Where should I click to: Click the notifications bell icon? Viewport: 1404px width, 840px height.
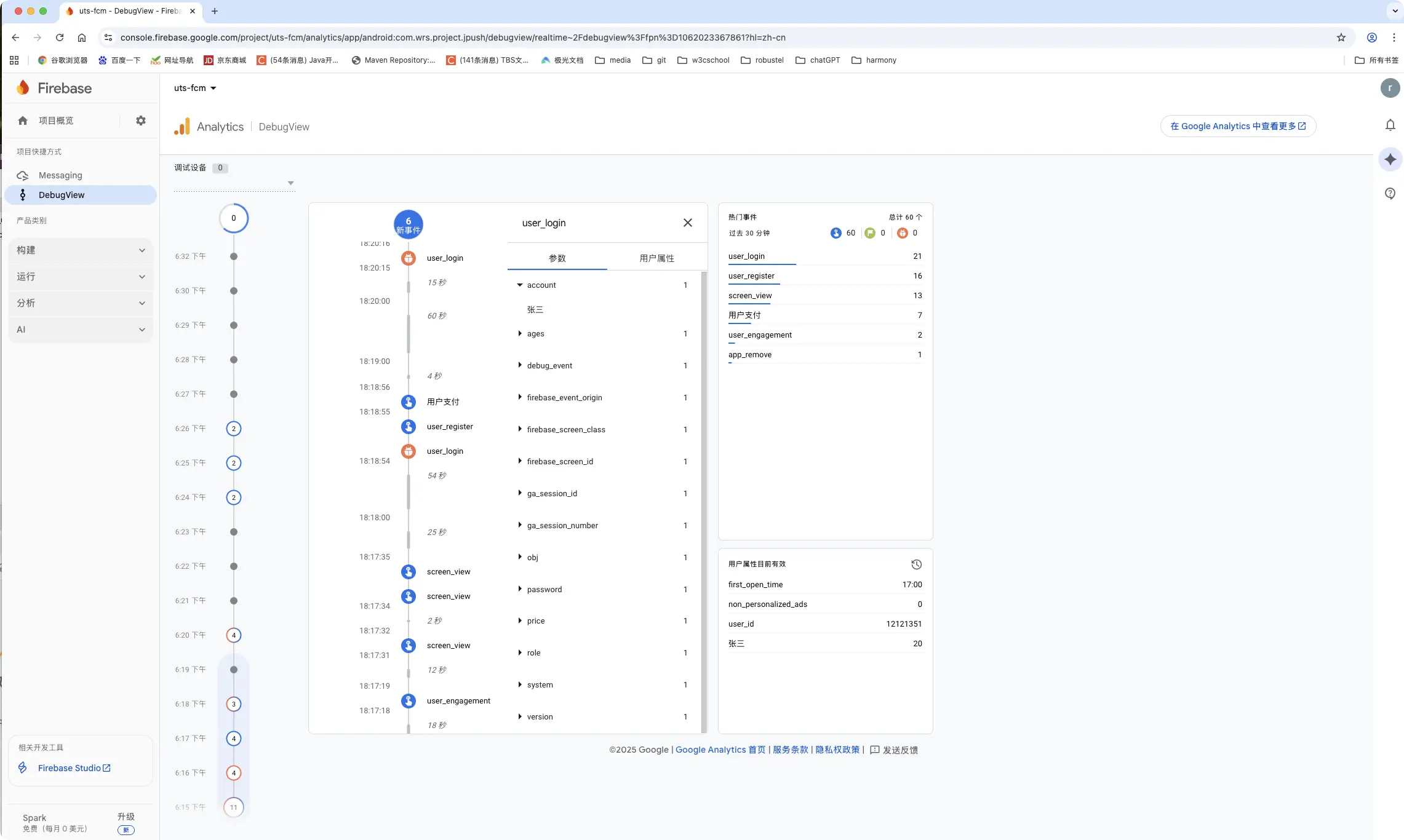tap(1390, 125)
